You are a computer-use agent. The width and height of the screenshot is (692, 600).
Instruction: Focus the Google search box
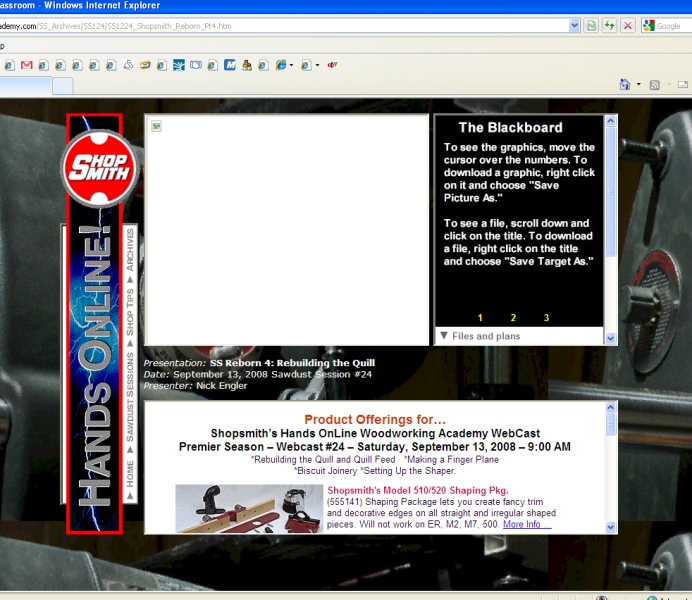pos(673,26)
